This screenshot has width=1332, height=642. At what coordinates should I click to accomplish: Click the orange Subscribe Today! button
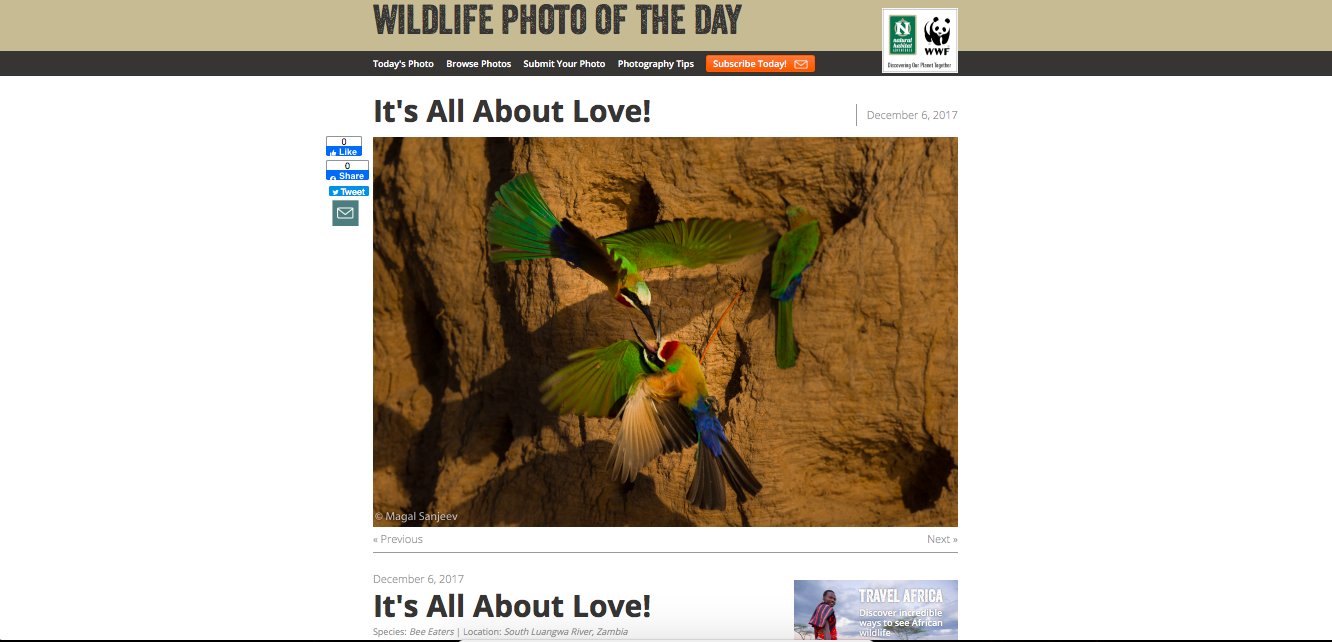(x=760, y=64)
